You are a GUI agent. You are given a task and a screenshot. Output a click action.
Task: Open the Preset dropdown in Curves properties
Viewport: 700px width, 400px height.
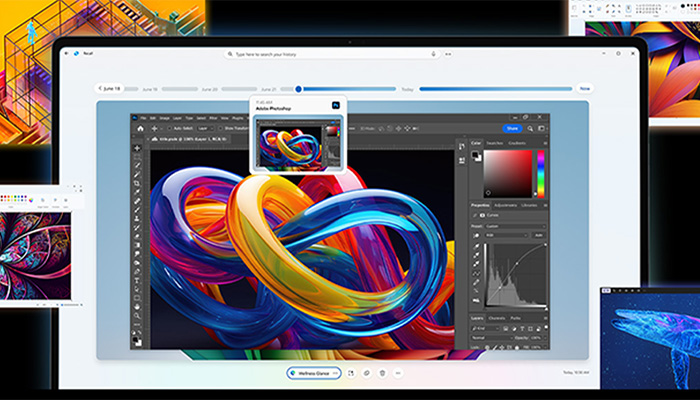pyautogui.click(x=510, y=225)
